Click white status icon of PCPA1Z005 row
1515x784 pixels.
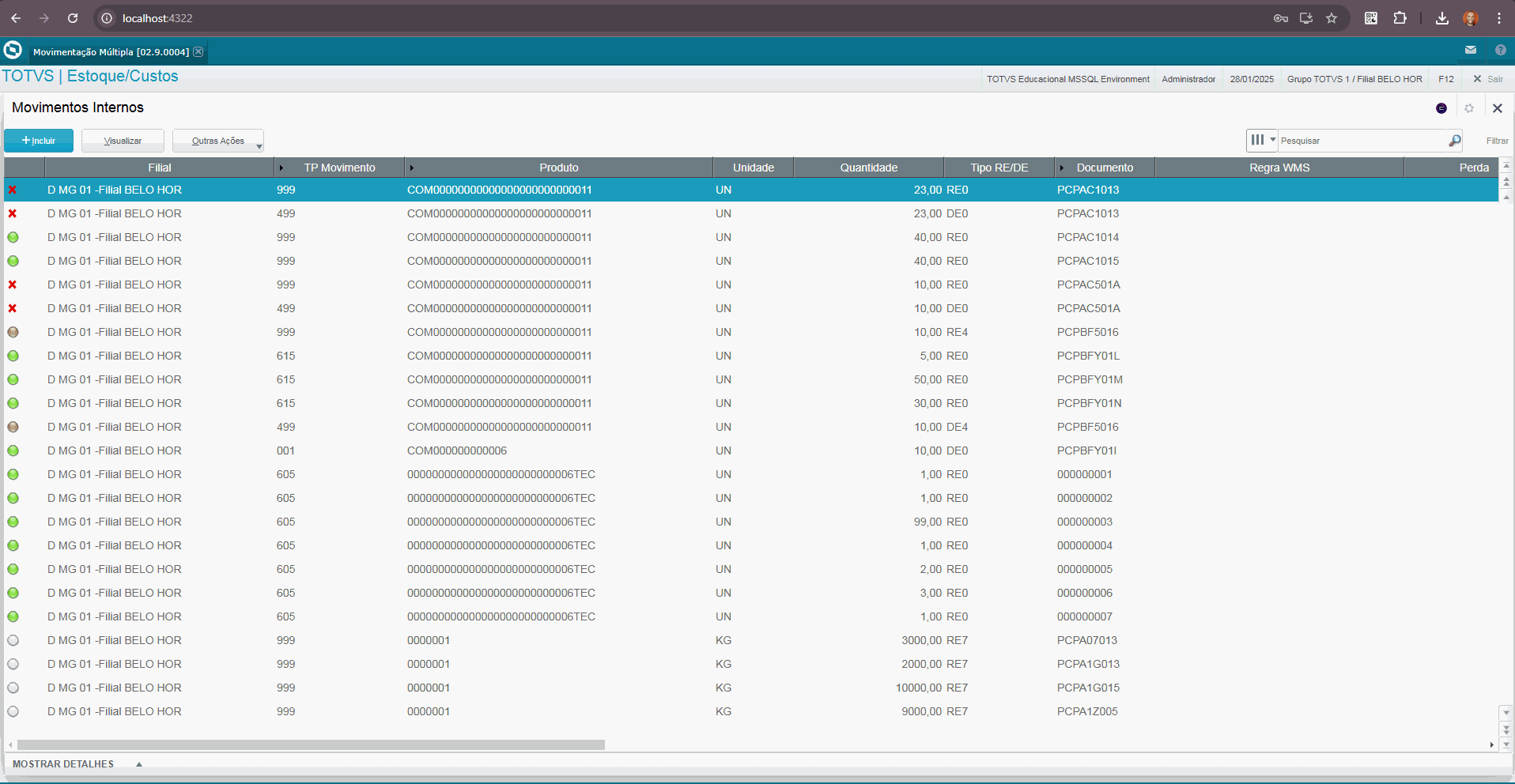[x=13, y=711]
